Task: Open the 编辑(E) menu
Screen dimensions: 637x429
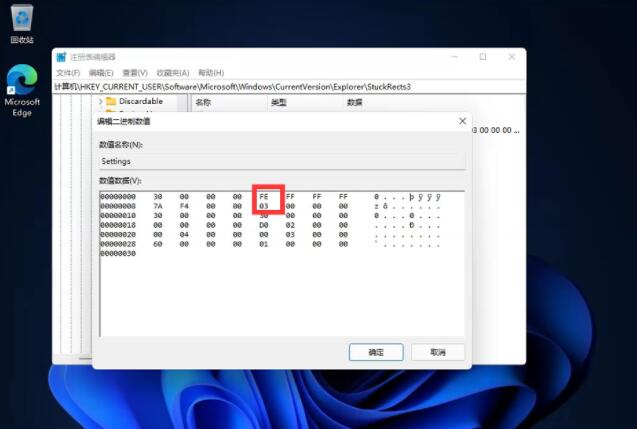Action: [101, 73]
